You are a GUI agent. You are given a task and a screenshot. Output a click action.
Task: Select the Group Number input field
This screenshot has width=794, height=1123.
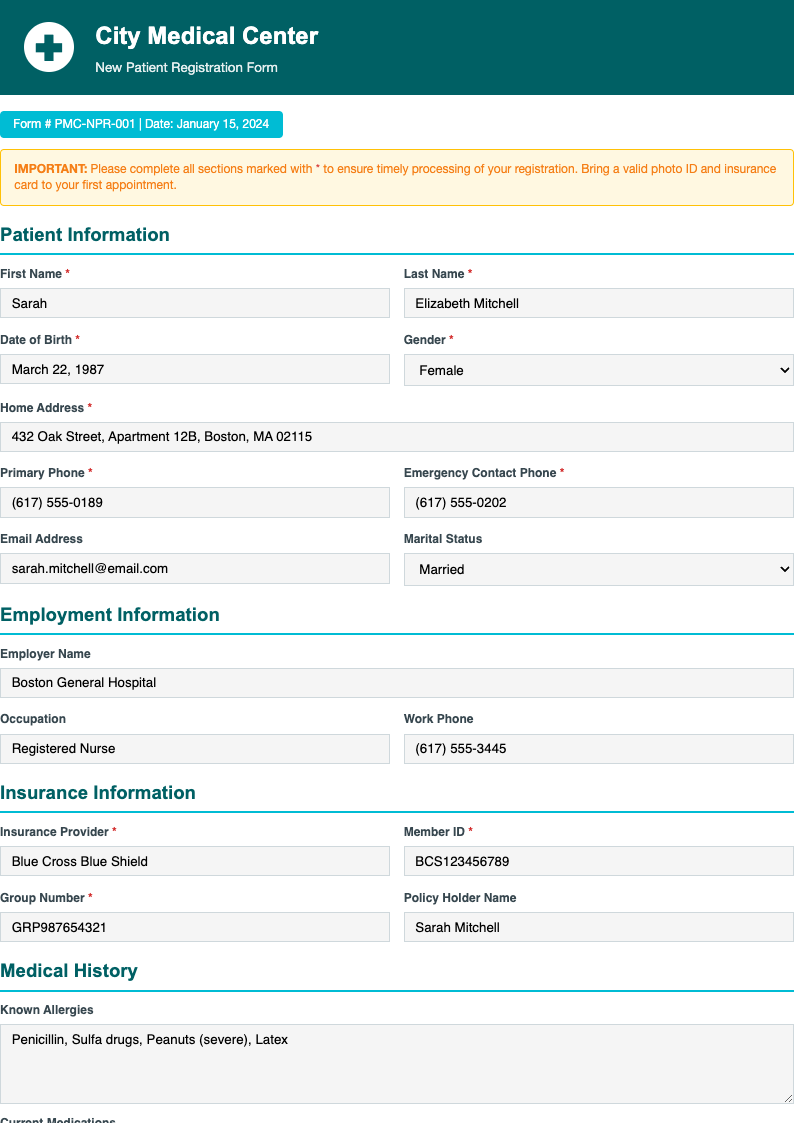tap(195, 927)
